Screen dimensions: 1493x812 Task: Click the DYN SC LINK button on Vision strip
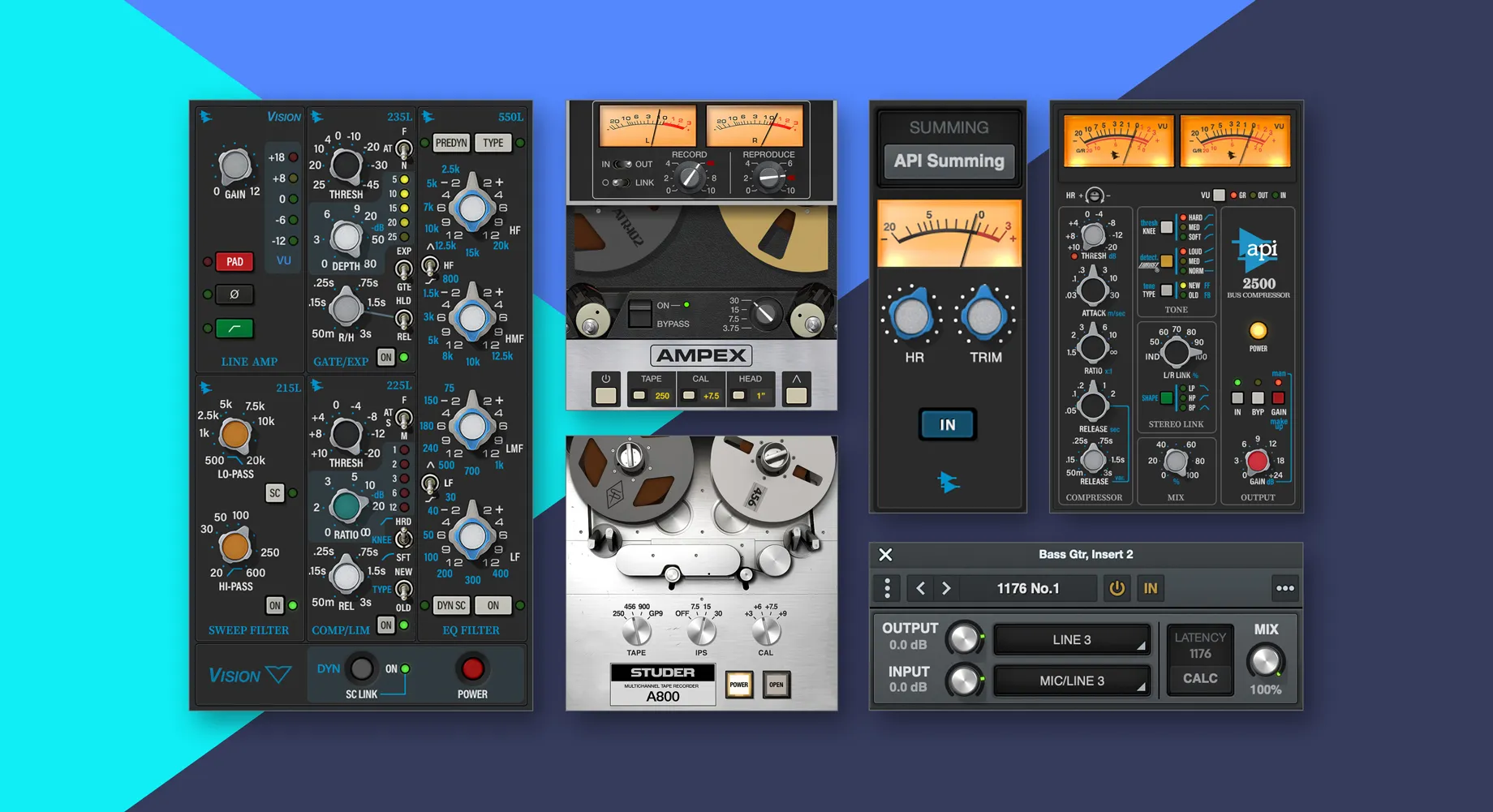point(360,668)
